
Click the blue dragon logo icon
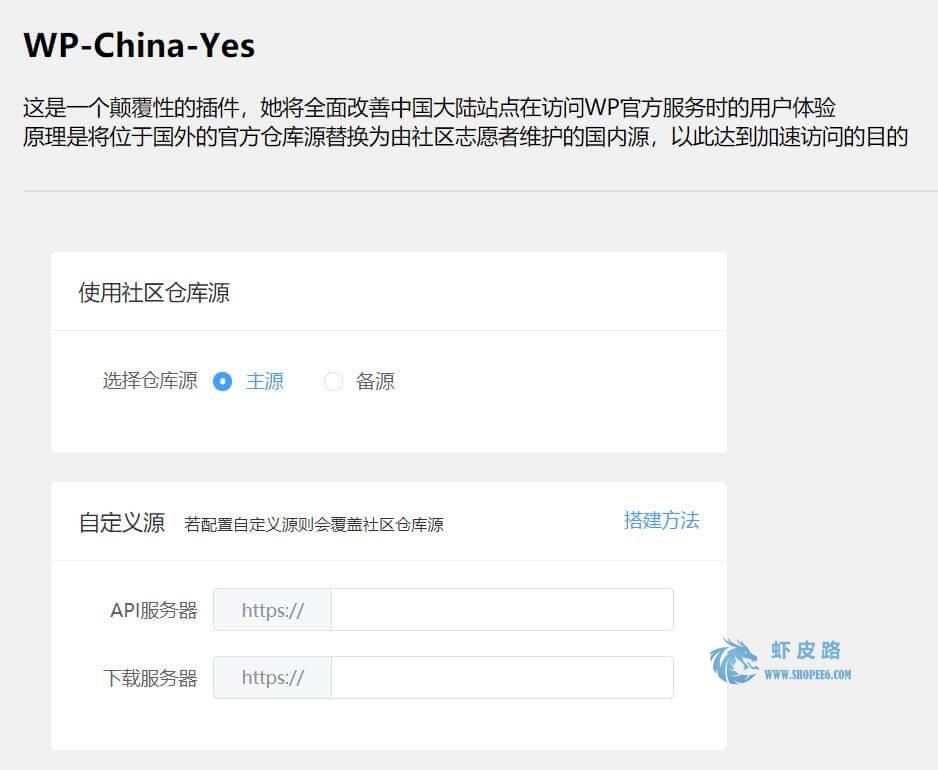pos(733,661)
